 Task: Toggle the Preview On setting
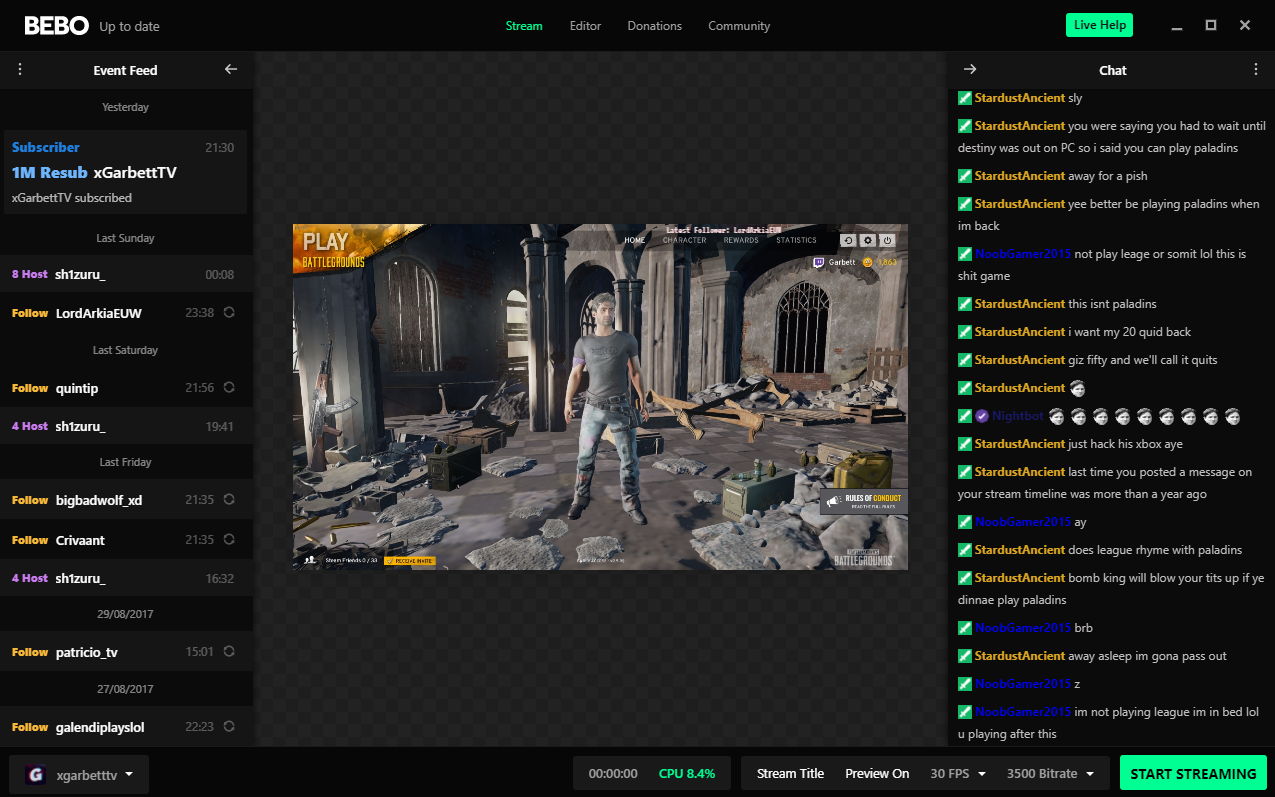tap(877, 774)
